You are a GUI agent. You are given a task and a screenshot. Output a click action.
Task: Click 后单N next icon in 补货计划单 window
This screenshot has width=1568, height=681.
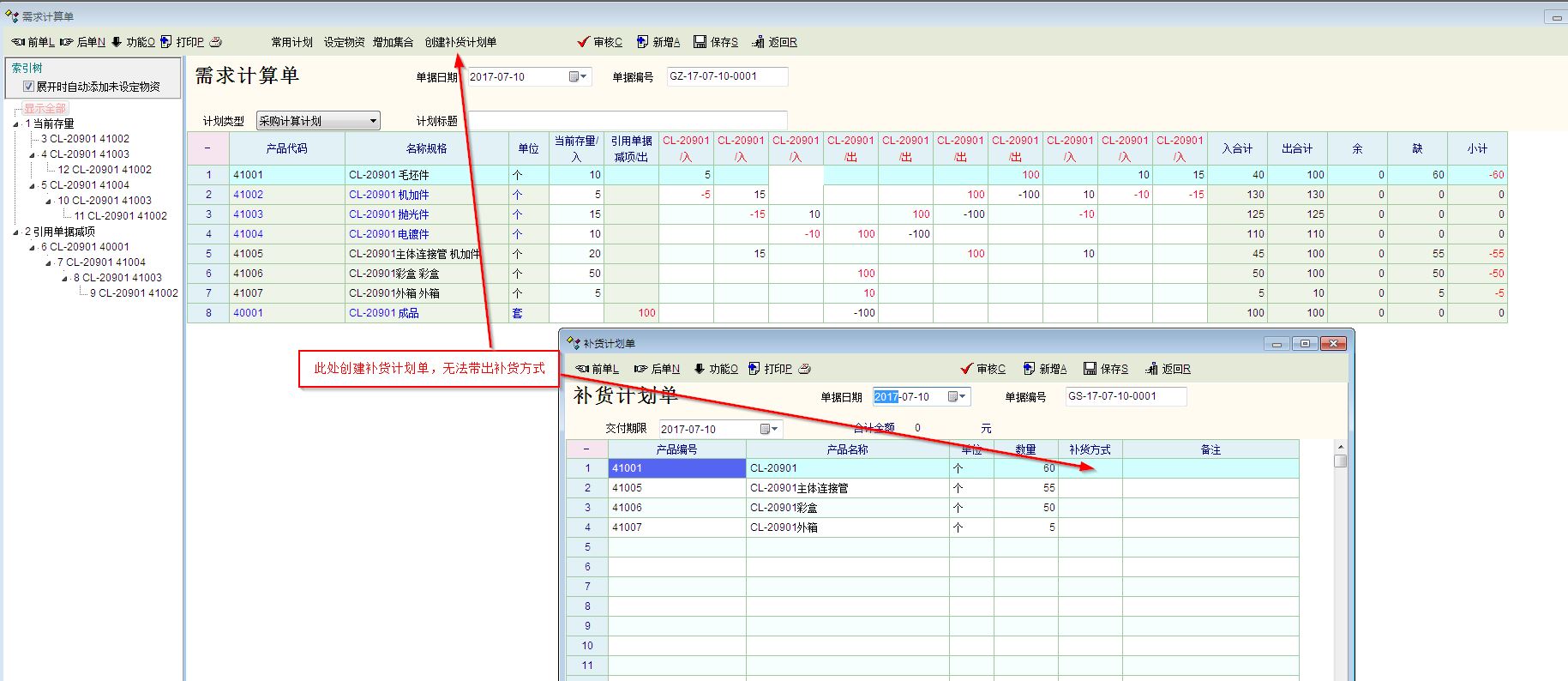[640, 369]
